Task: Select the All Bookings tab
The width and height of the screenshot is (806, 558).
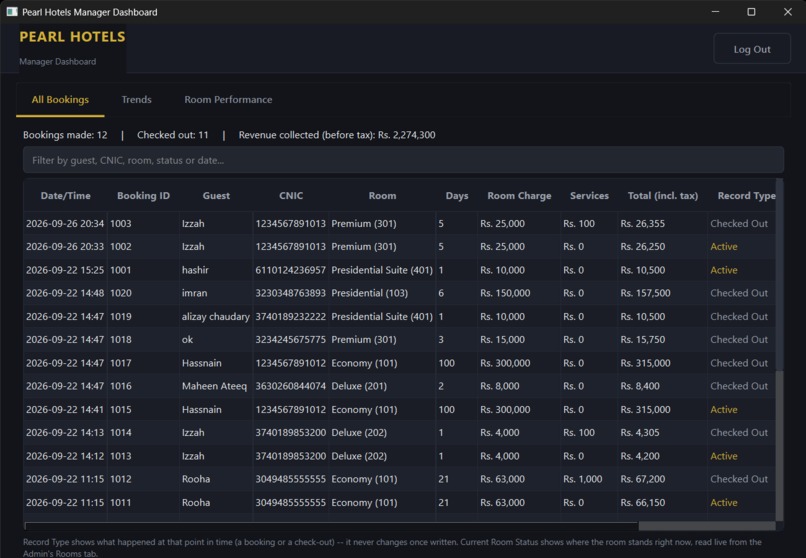Action: [x=60, y=100]
